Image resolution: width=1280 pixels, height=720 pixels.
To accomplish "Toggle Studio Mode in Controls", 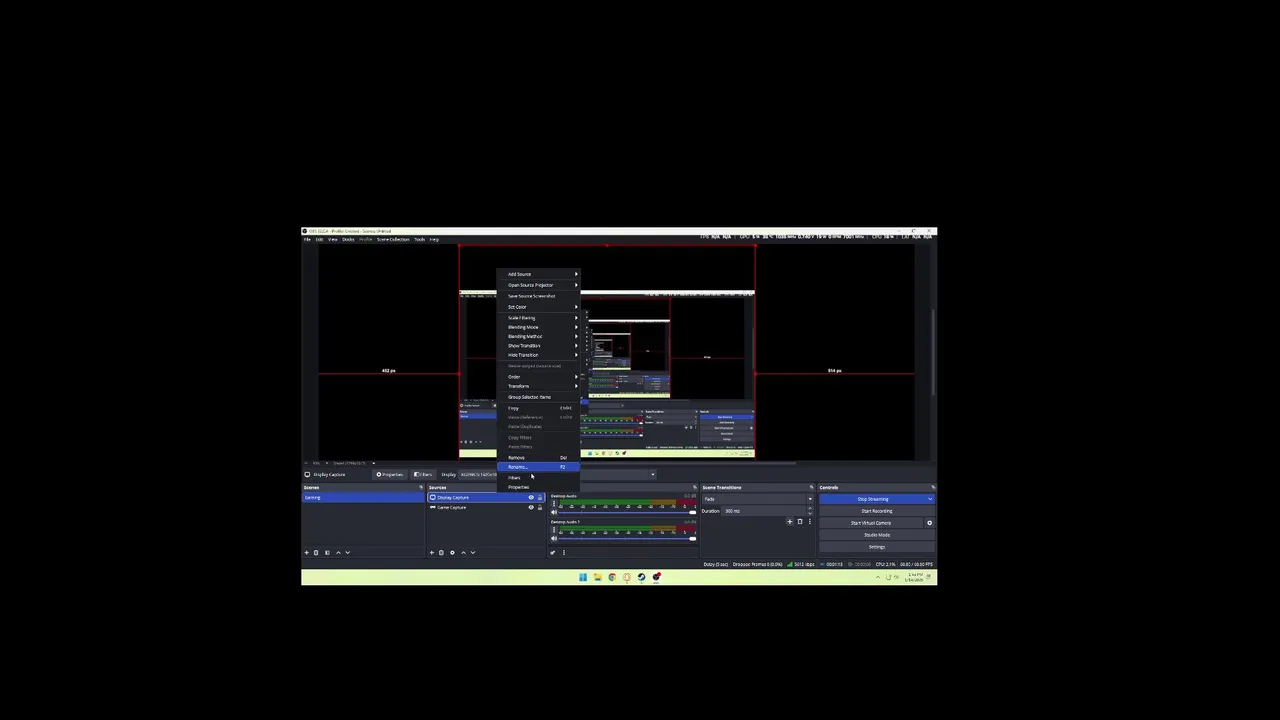I will 877,535.
